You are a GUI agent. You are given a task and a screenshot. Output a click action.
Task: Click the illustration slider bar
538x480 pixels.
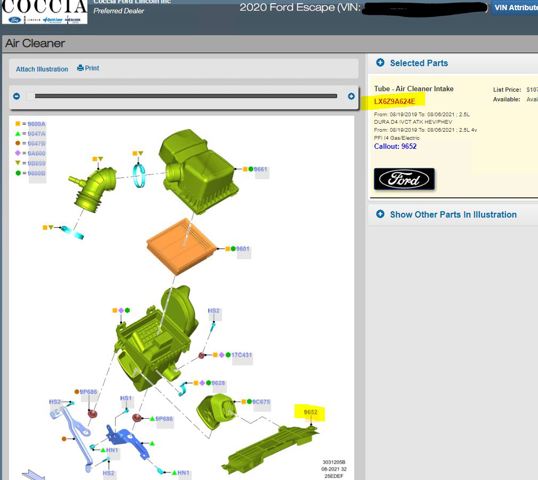coord(186,96)
